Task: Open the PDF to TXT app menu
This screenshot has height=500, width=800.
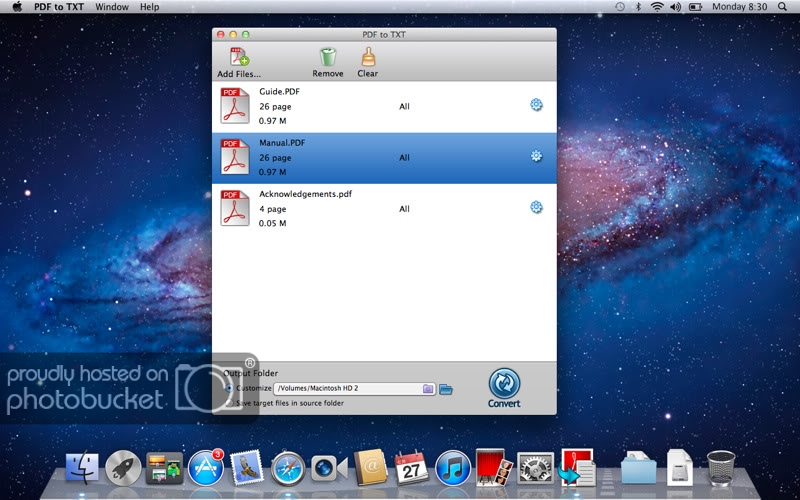Action: click(61, 7)
